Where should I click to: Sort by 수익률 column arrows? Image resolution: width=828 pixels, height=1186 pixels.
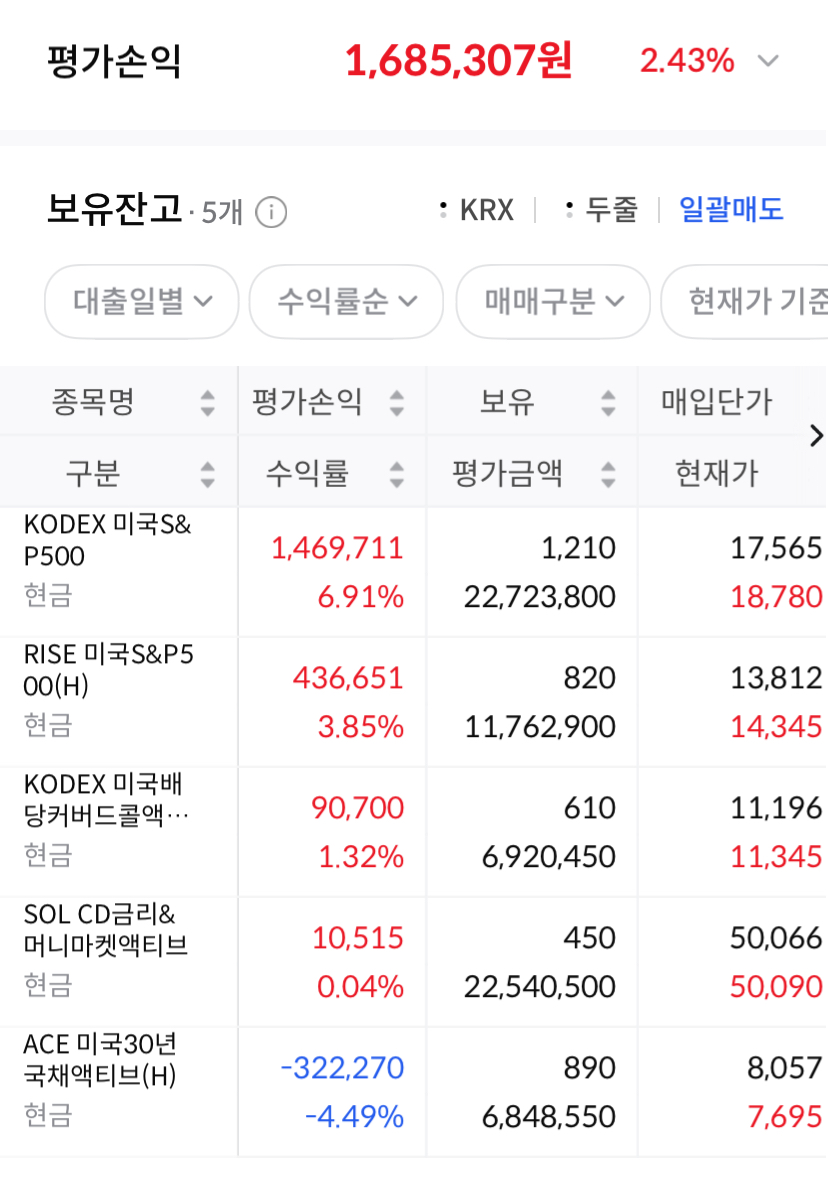tap(396, 474)
